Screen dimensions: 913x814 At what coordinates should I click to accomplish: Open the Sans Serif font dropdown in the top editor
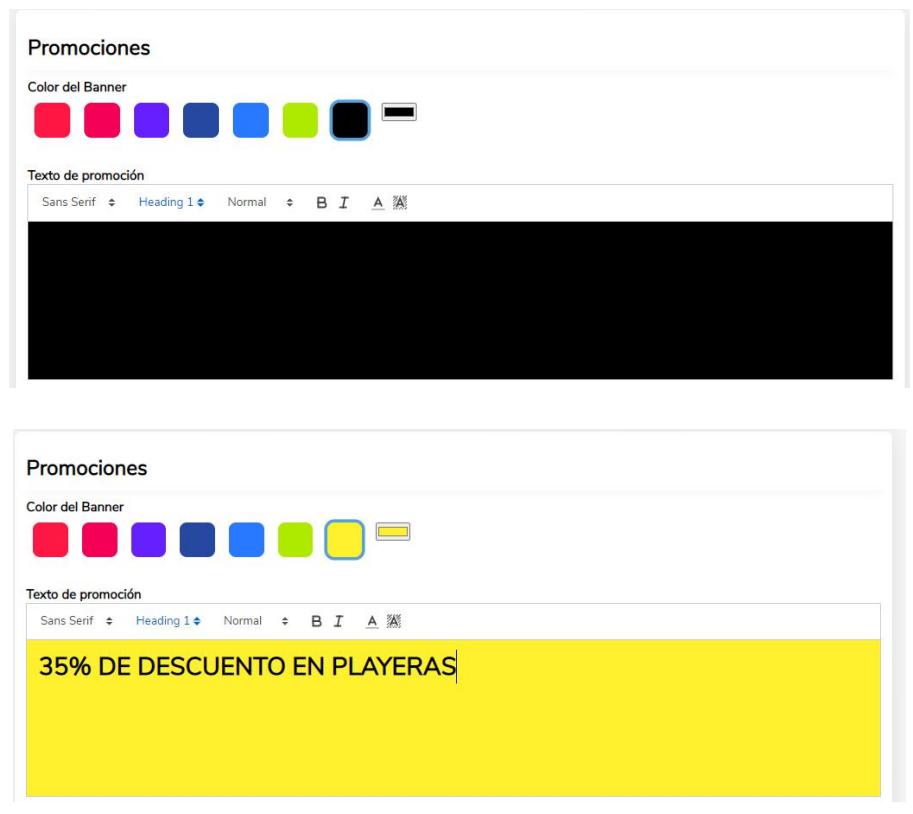click(78, 202)
